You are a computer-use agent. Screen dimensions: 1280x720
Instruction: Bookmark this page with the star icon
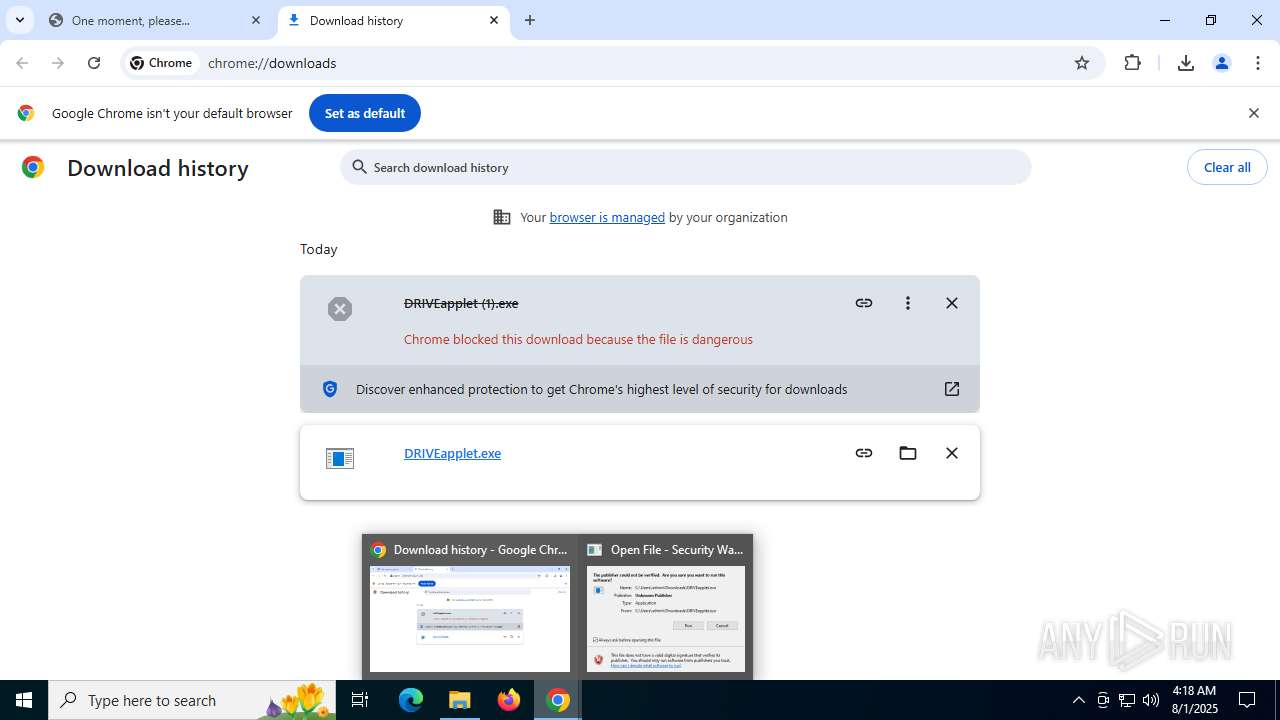(1082, 63)
